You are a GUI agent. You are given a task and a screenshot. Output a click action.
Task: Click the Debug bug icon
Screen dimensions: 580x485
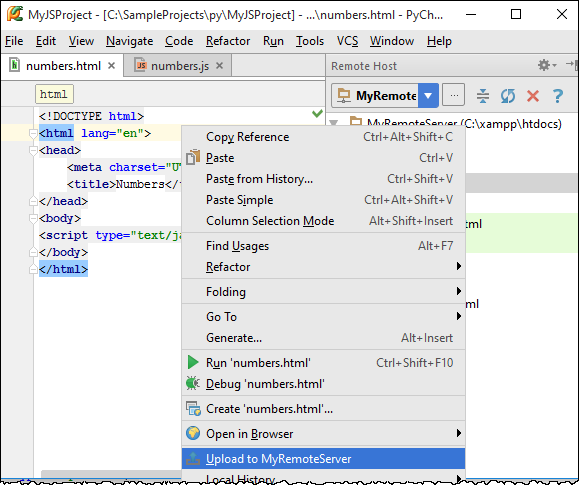tap(193, 383)
